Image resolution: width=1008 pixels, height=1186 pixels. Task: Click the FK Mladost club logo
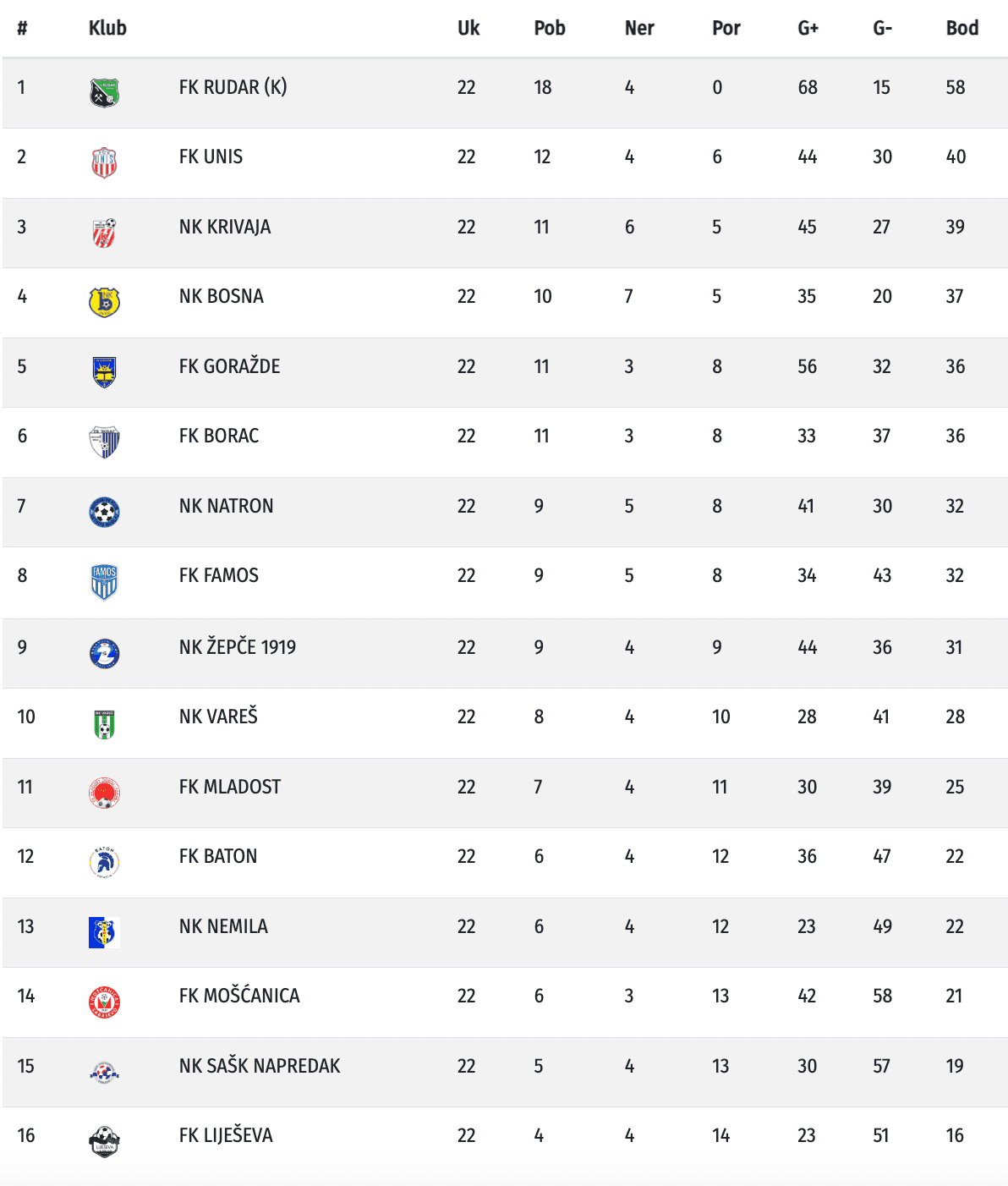click(104, 793)
